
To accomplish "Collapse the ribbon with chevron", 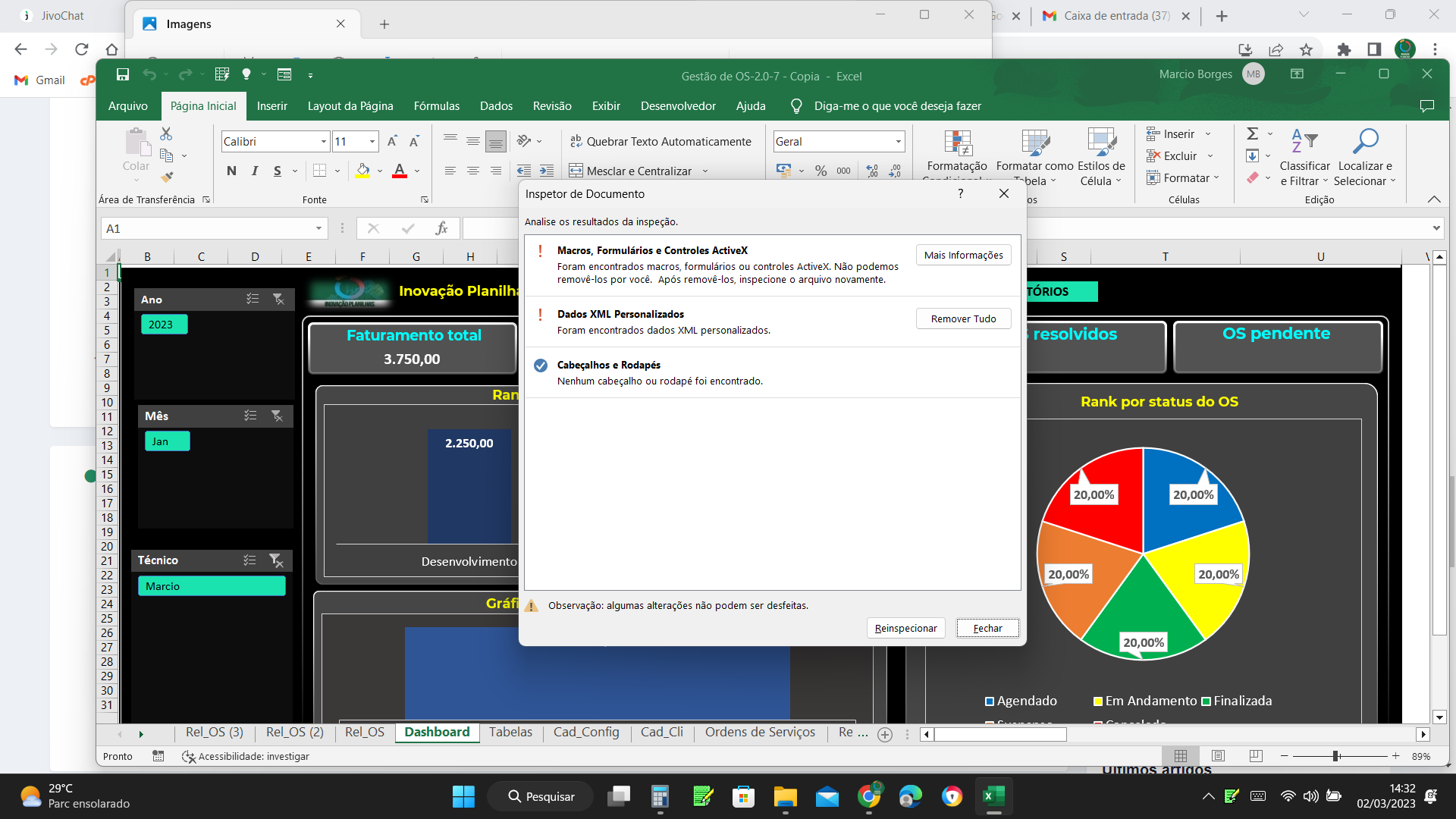I will click(x=1434, y=199).
